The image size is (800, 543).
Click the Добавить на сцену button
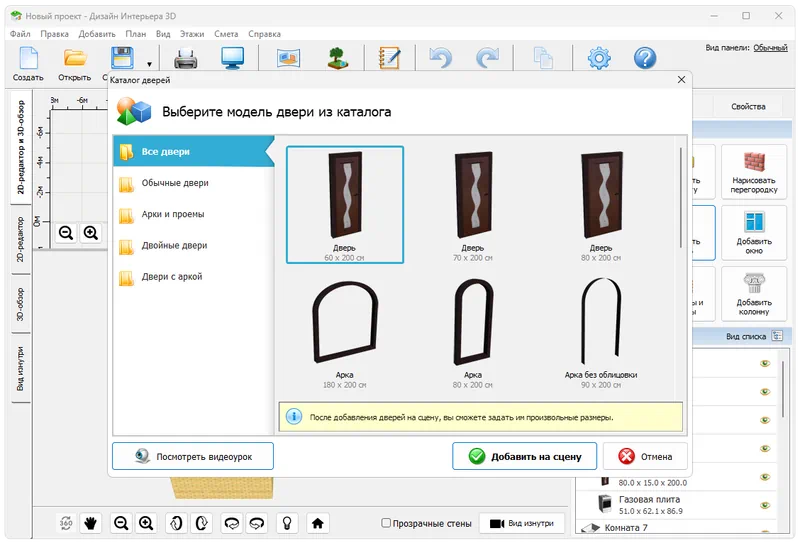[524, 456]
